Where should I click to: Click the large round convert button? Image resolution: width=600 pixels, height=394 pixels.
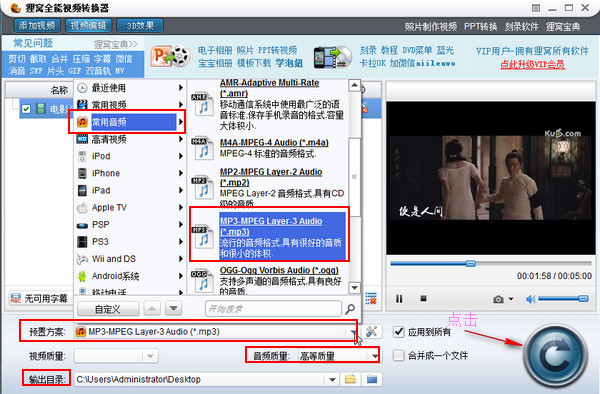click(555, 355)
